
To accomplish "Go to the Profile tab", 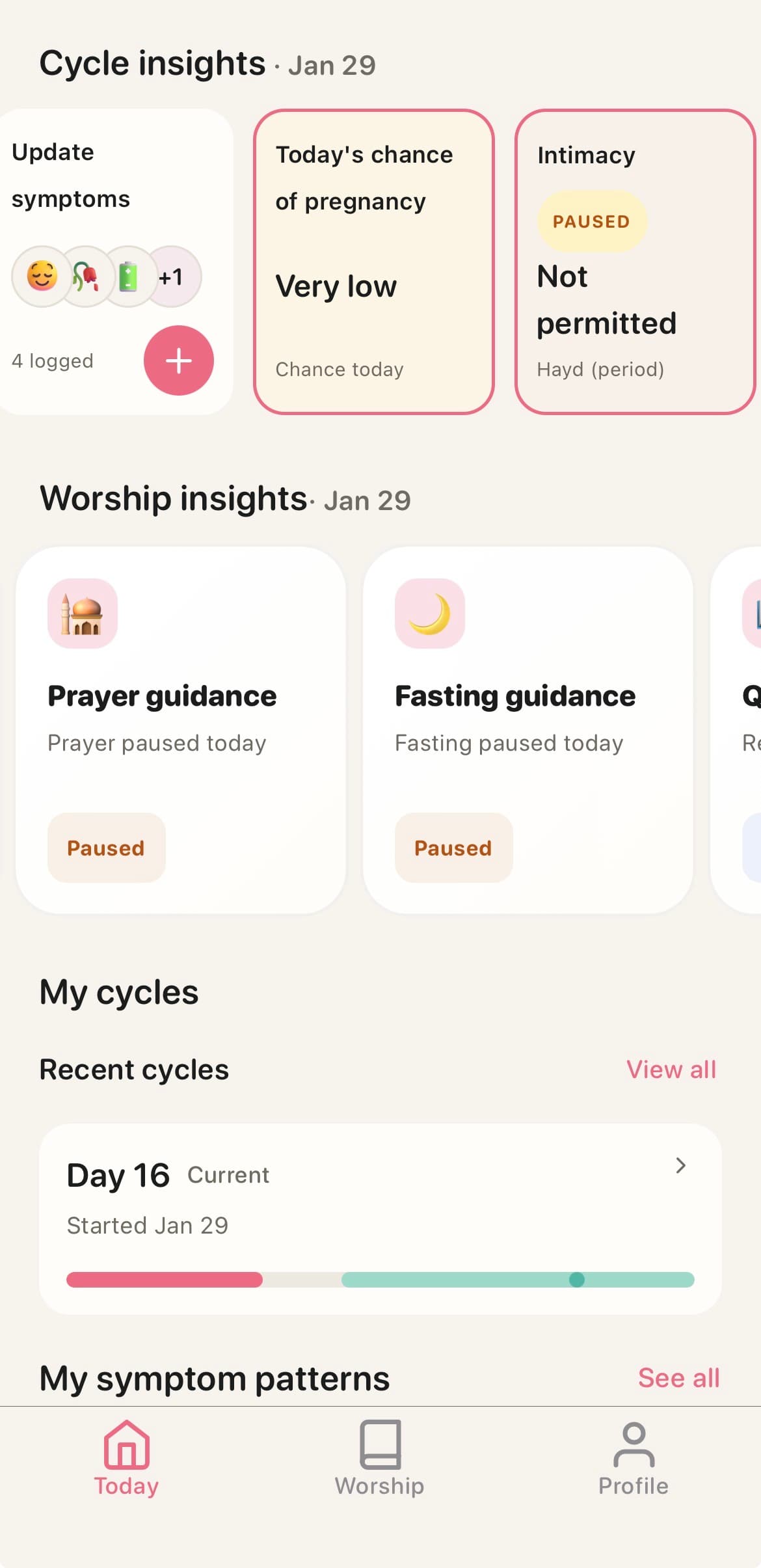I will click(x=634, y=1458).
